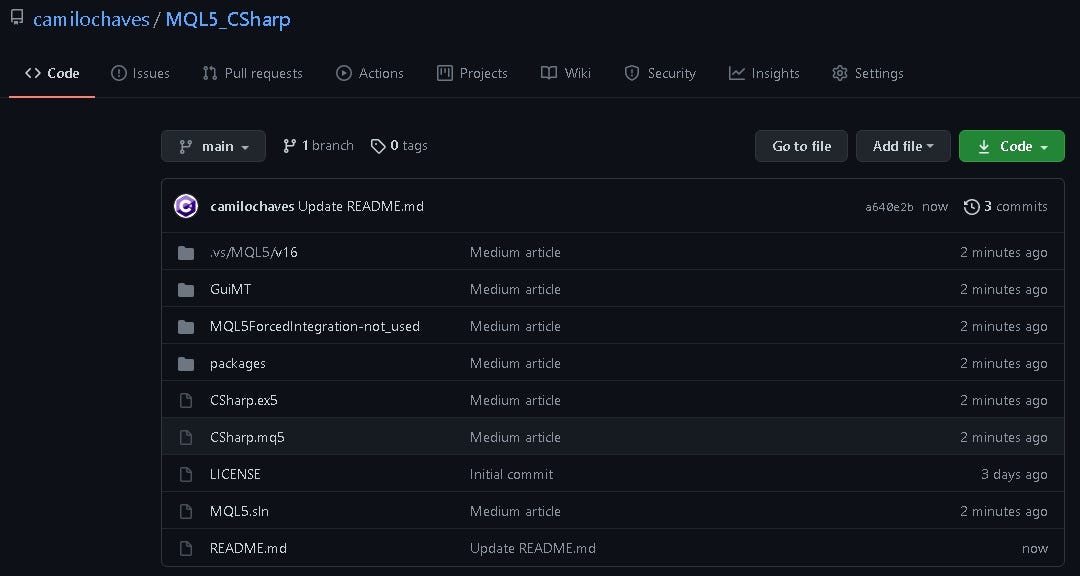Click folder icon beside packages
This screenshot has width=1080, height=576.
pyautogui.click(x=186, y=363)
